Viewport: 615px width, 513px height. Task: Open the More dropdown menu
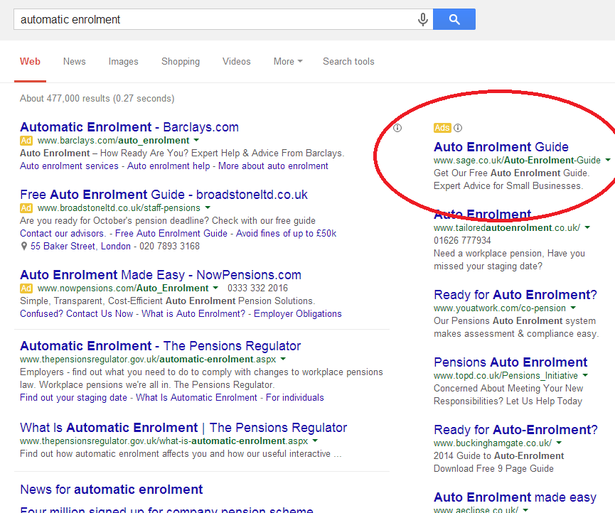pyautogui.click(x=288, y=62)
